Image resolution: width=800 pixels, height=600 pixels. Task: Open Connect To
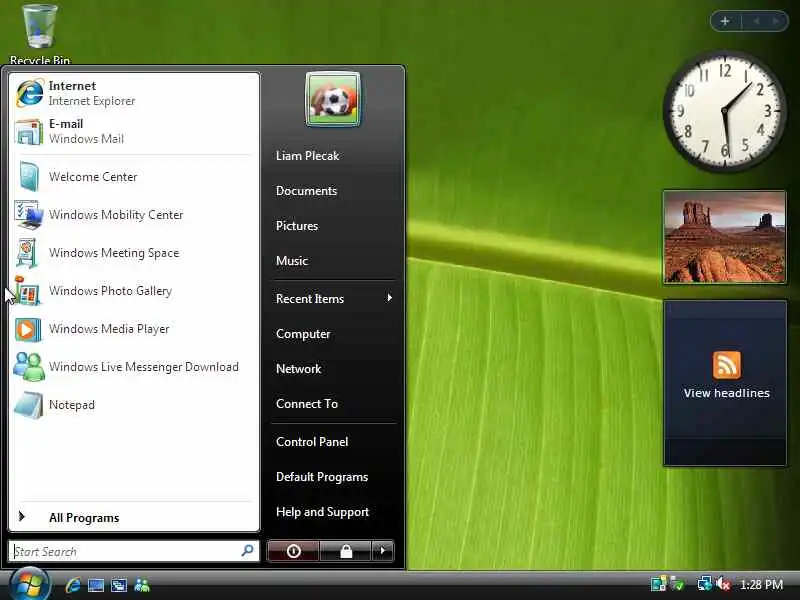click(x=333, y=404)
